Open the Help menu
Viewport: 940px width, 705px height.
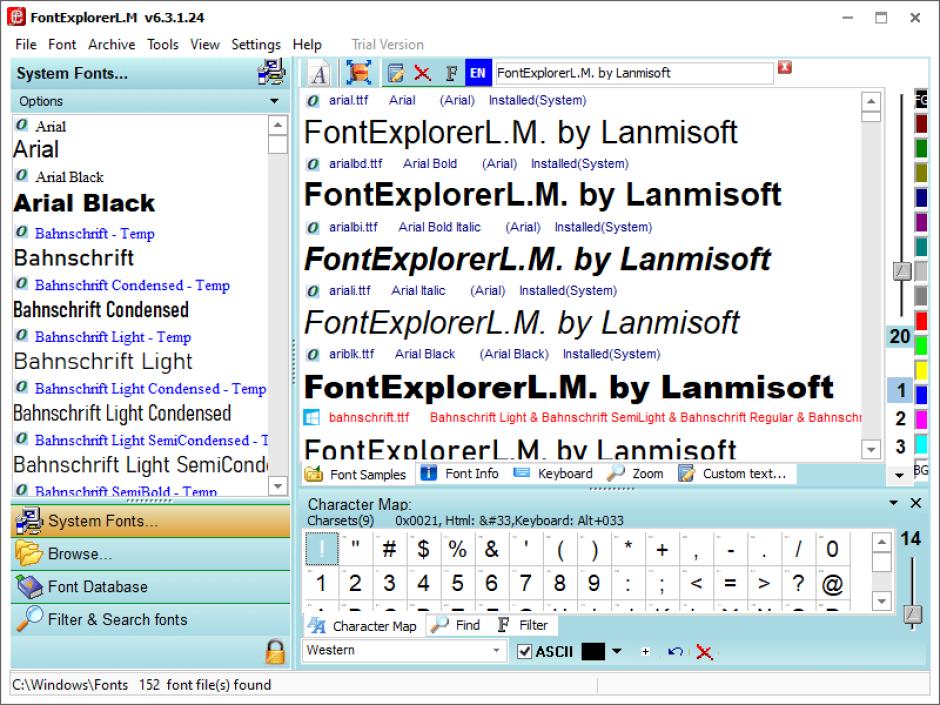[x=307, y=44]
